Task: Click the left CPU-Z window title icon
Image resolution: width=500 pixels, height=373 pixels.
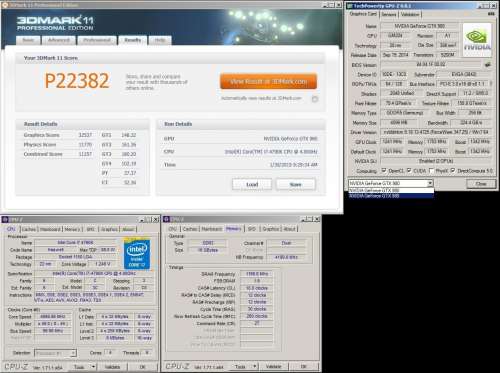Action: pyautogui.click(x=5, y=219)
